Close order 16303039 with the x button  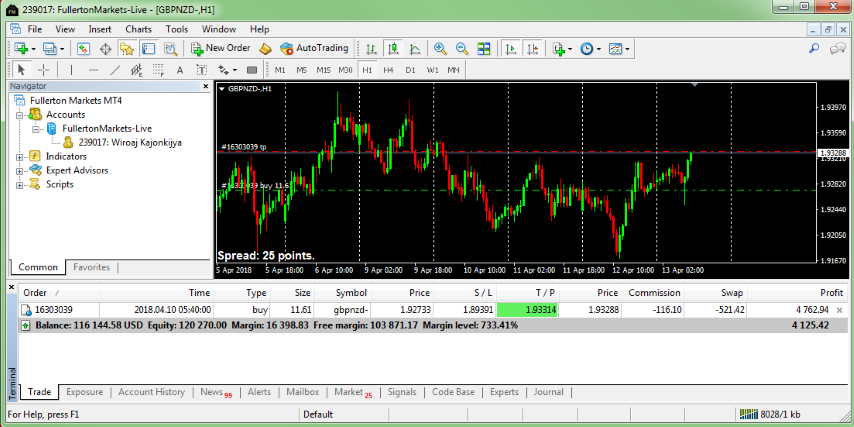click(839, 310)
